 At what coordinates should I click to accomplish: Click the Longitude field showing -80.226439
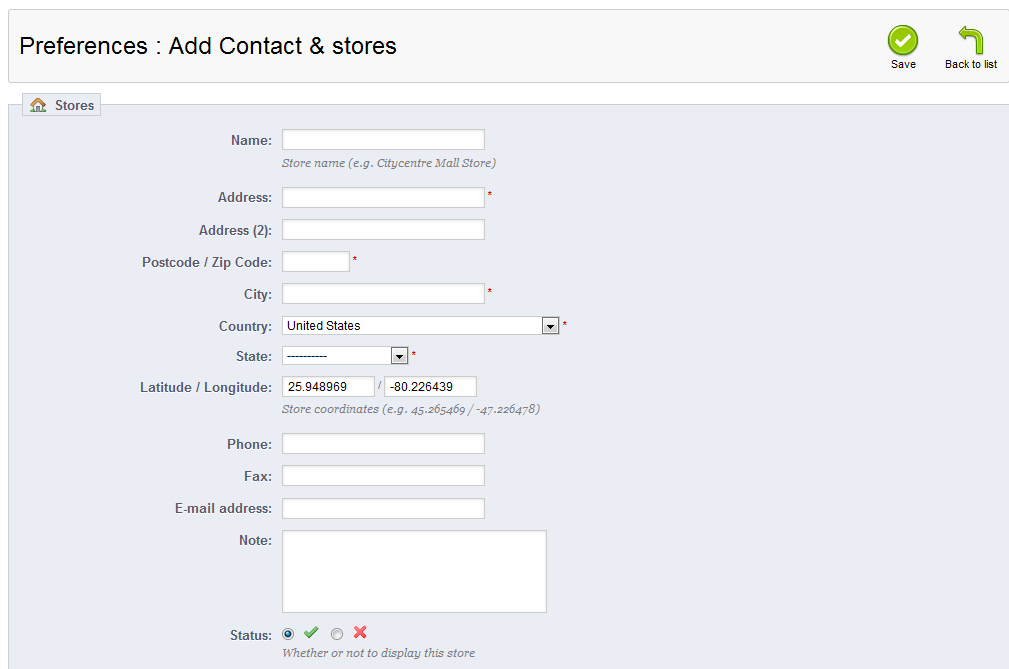pos(430,387)
